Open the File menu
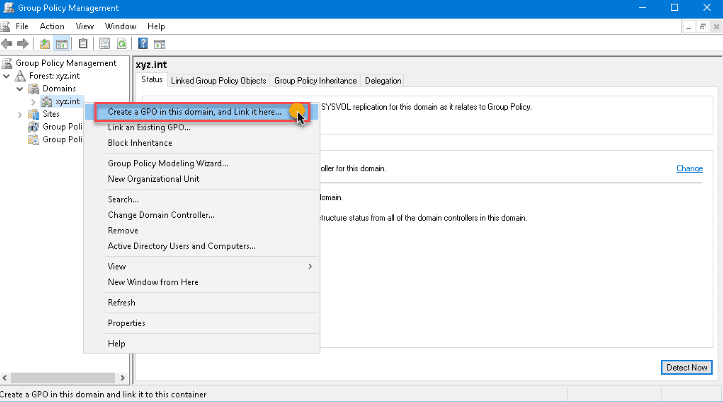The image size is (723, 402). pos(22,26)
